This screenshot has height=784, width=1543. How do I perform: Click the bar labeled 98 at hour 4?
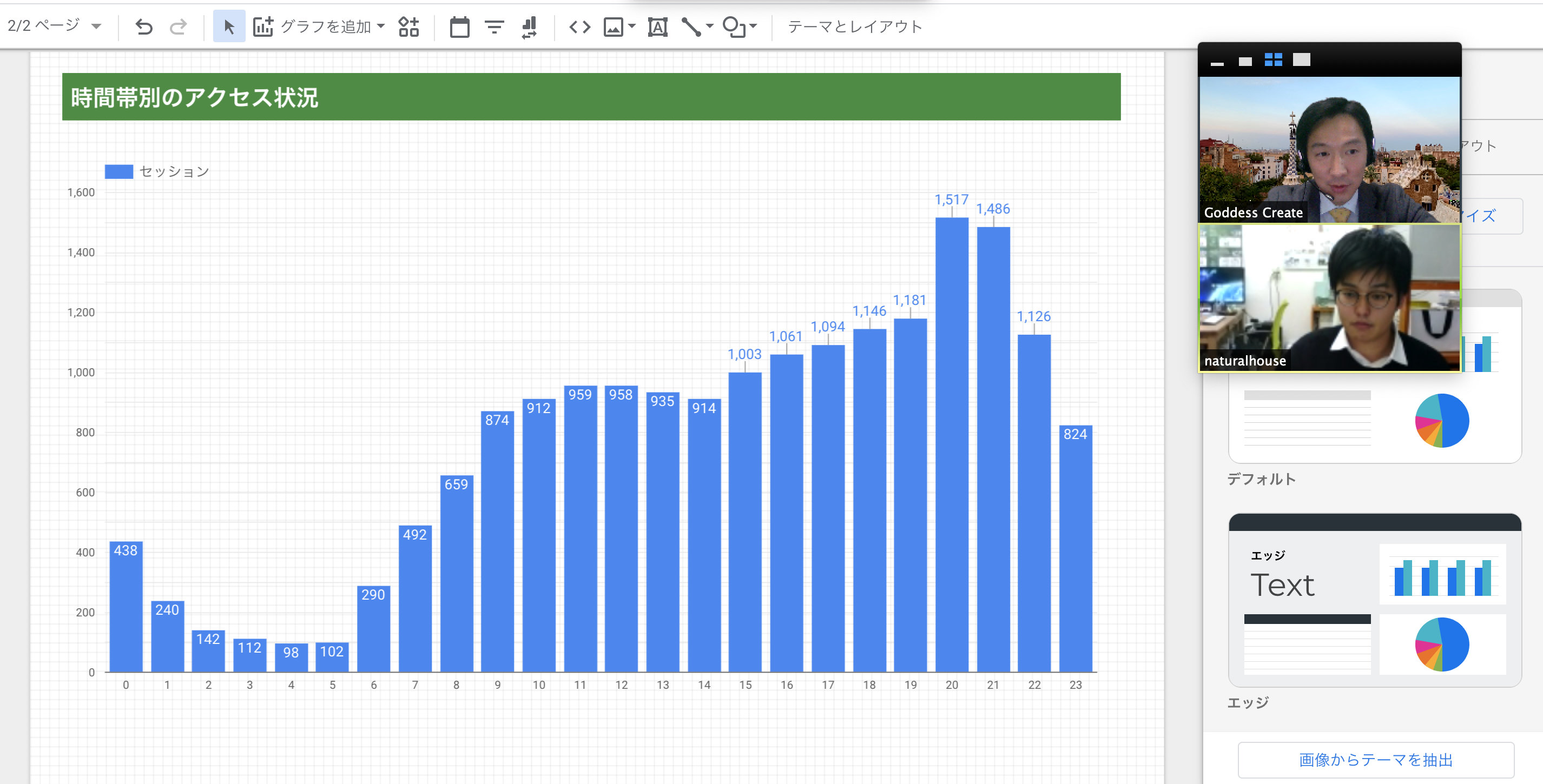pyautogui.click(x=291, y=657)
